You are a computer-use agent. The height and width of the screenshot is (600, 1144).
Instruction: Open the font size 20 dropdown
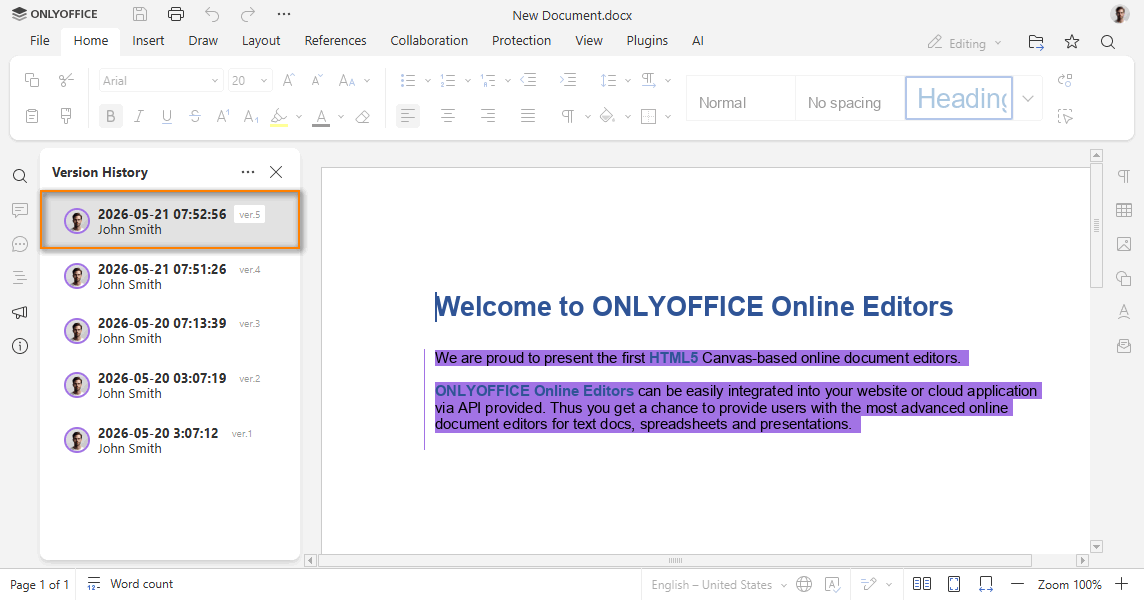(263, 80)
